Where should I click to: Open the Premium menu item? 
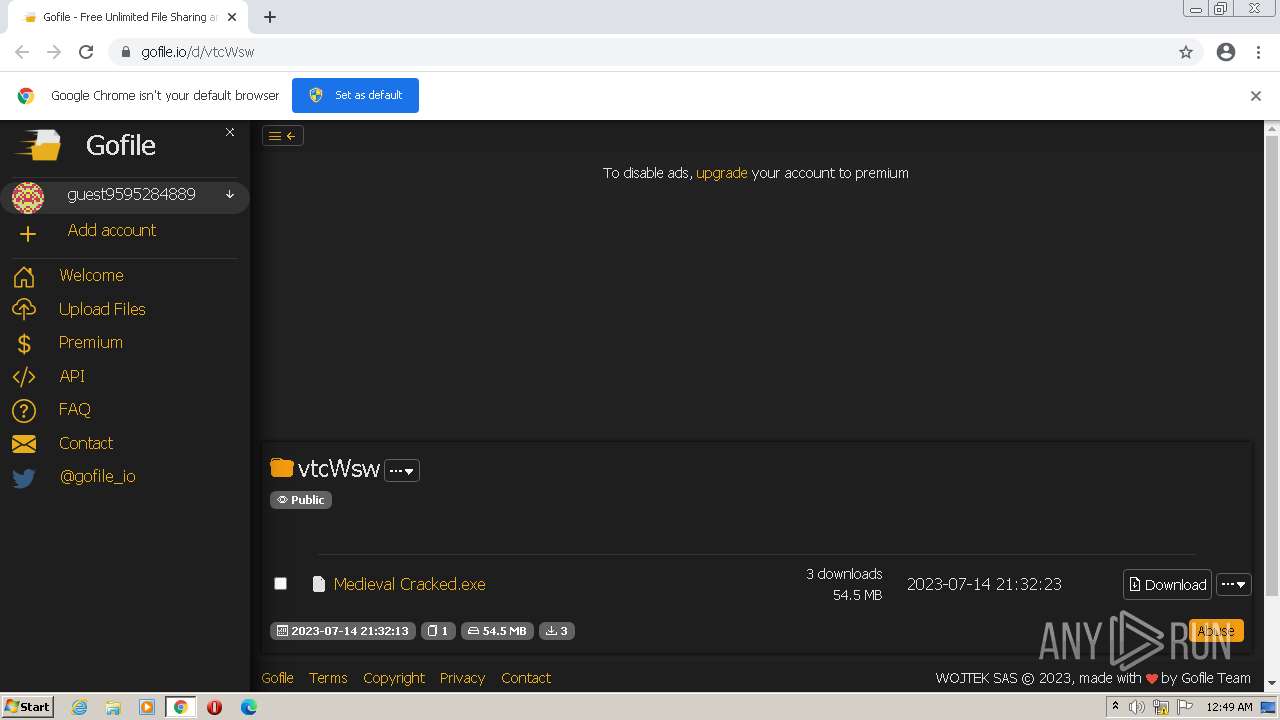(91, 342)
